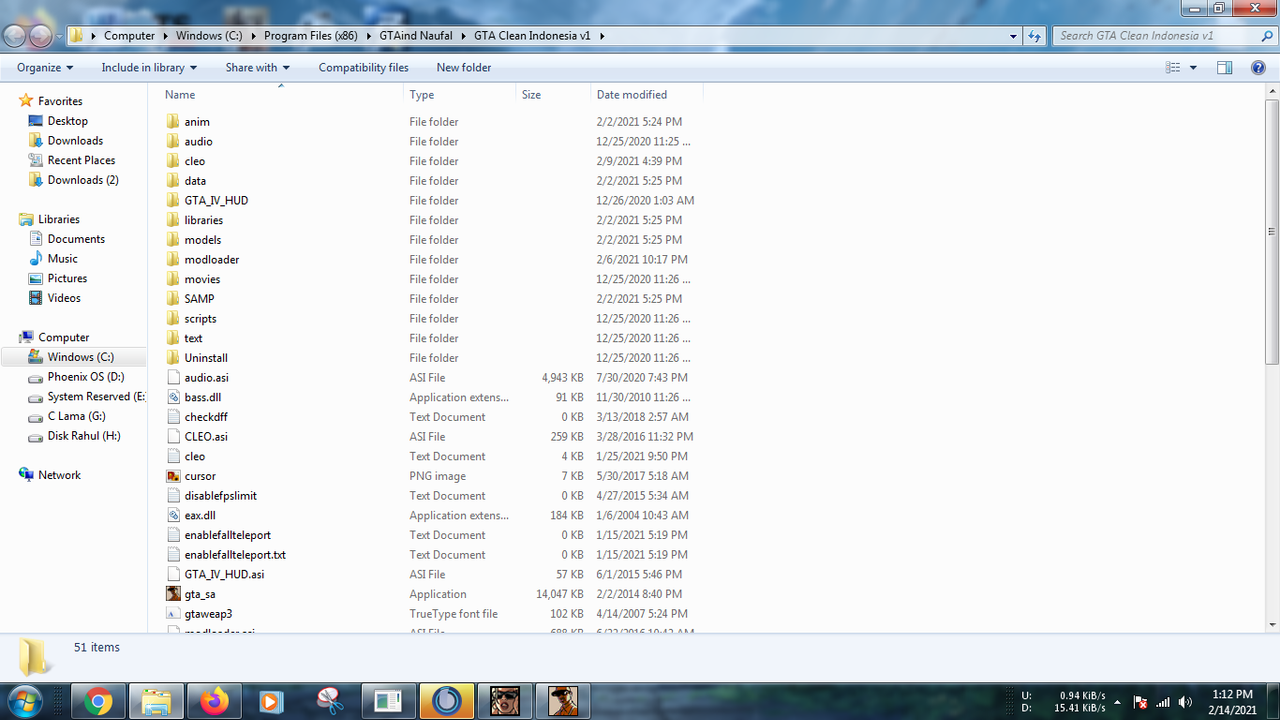Image resolution: width=1280 pixels, height=720 pixels.
Task: Show hidden system tray icons
Action: [x=1117, y=702]
